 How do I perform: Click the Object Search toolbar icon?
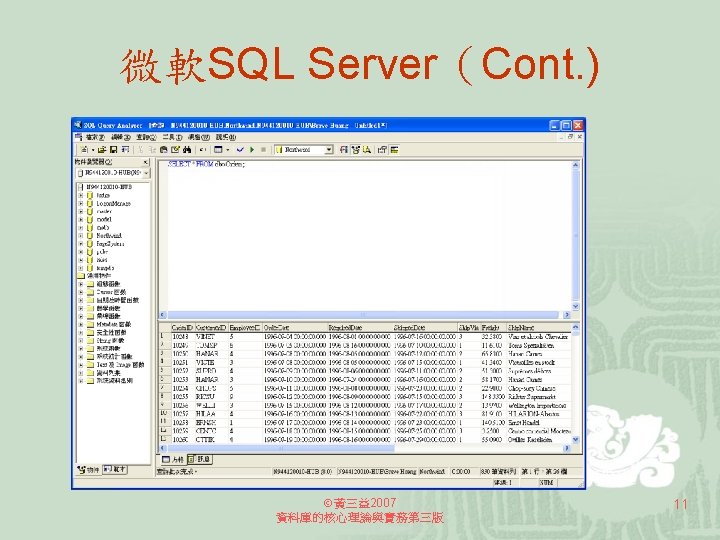(x=367, y=150)
